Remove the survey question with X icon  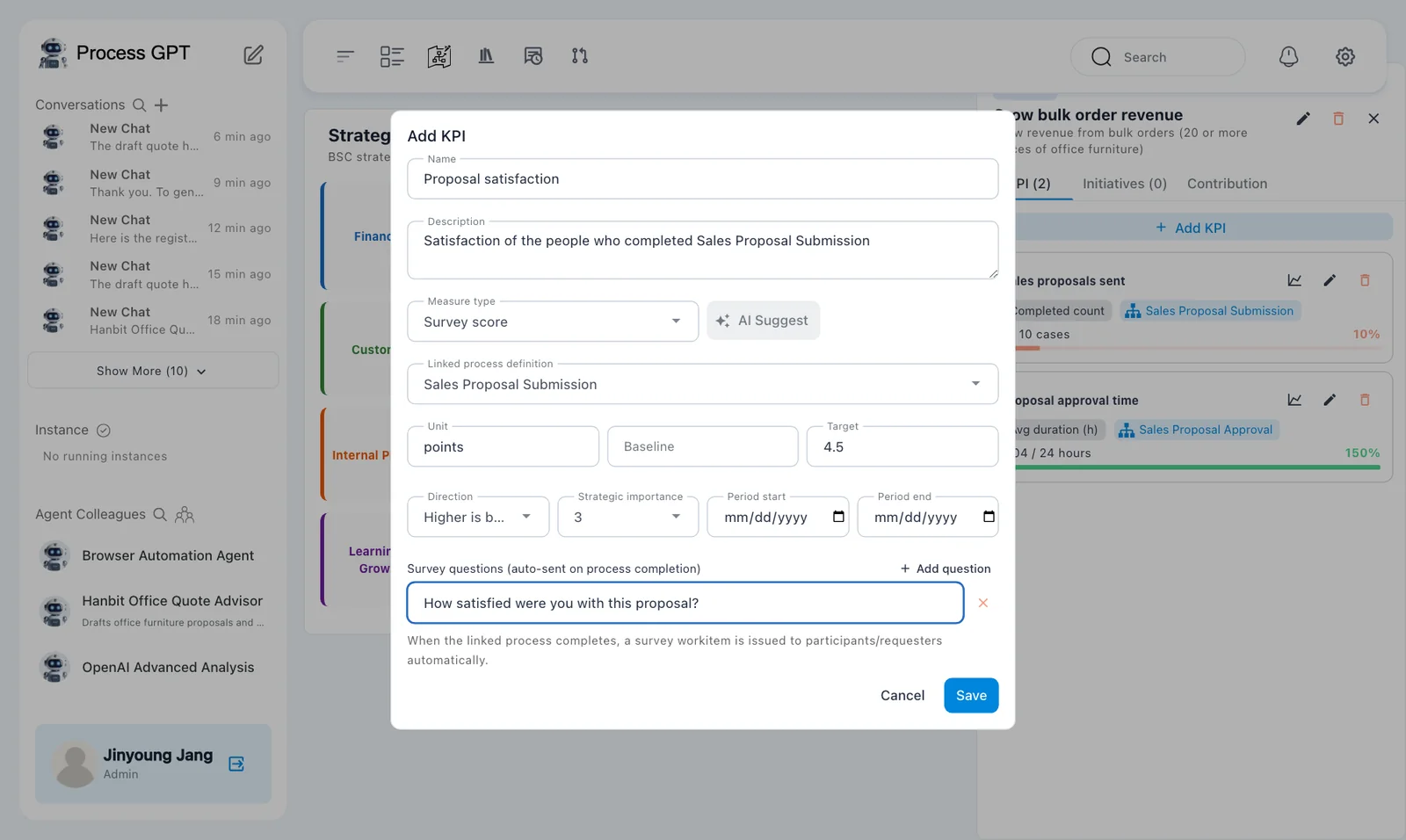[x=983, y=603]
